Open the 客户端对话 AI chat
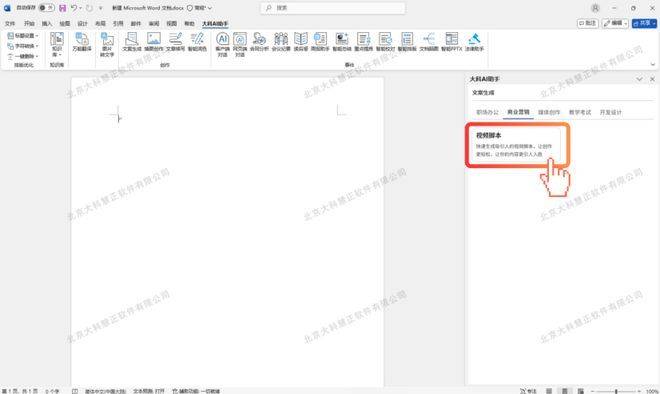The image size is (660, 394). point(222,45)
